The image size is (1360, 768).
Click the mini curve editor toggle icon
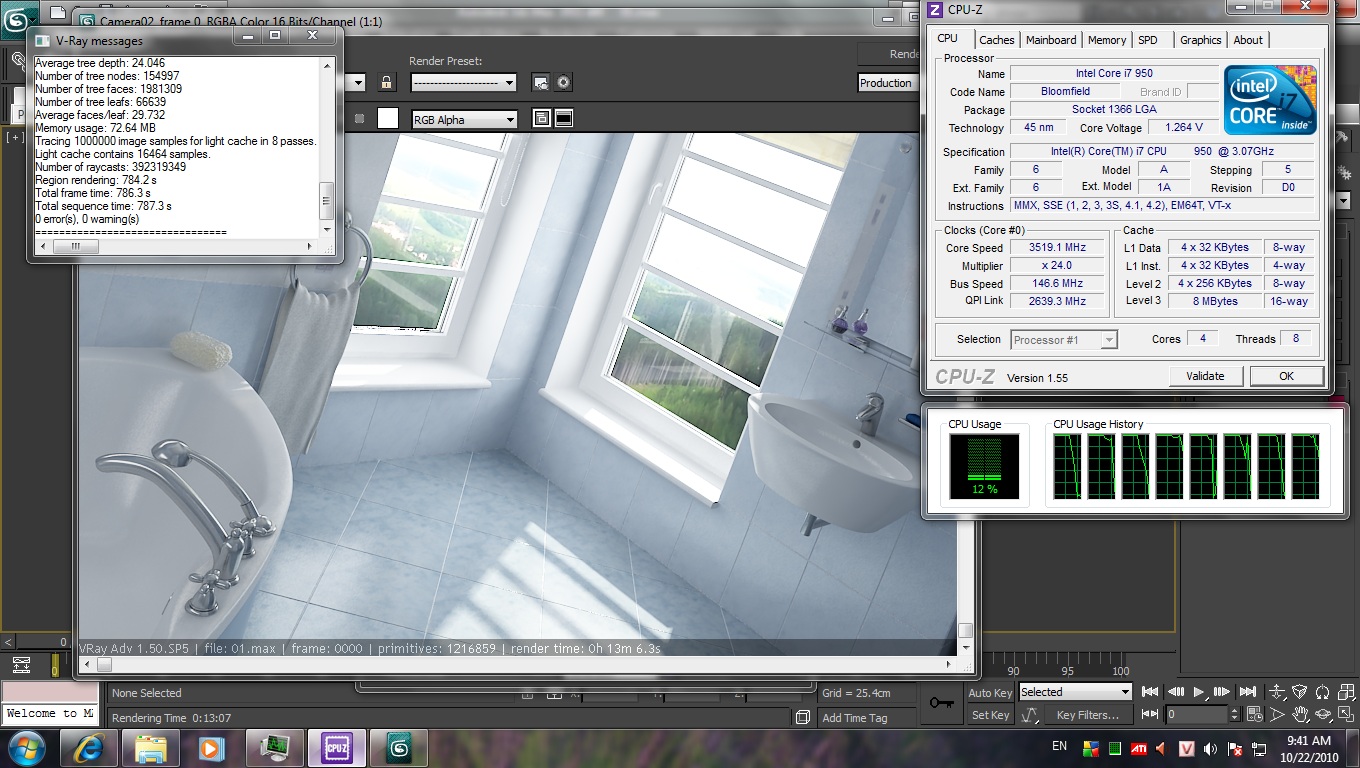point(21,665)
